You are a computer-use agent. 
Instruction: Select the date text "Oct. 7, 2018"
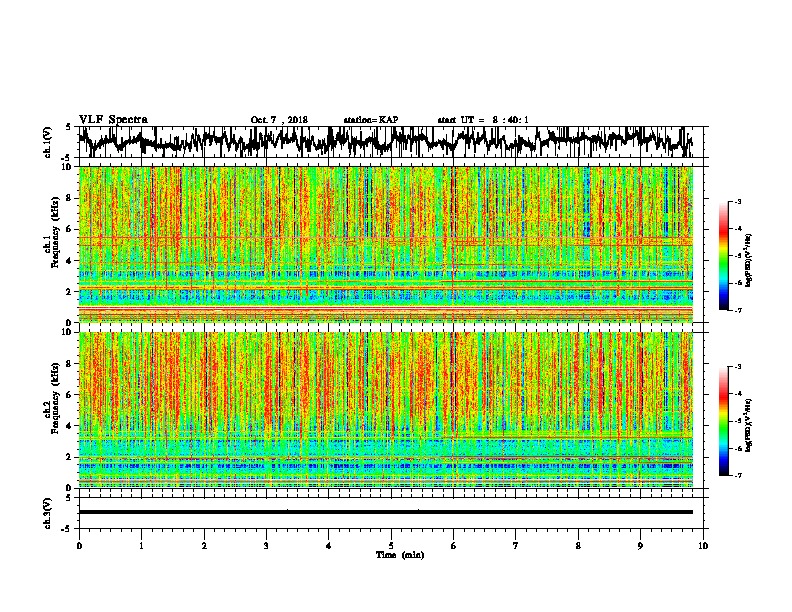(x=279, y=120)
